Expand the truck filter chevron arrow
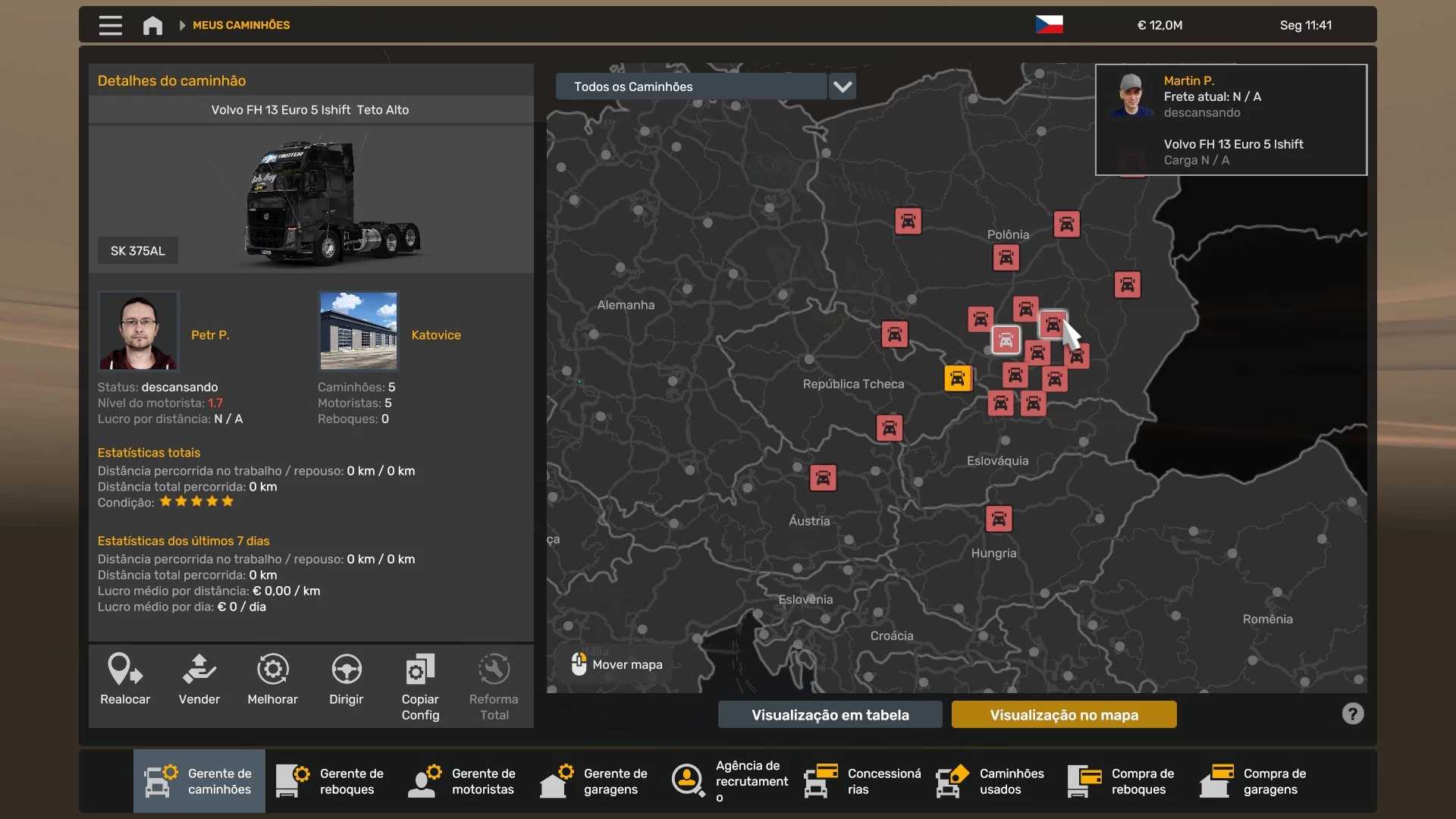1456x819 pixels. [x=842, y=86]
